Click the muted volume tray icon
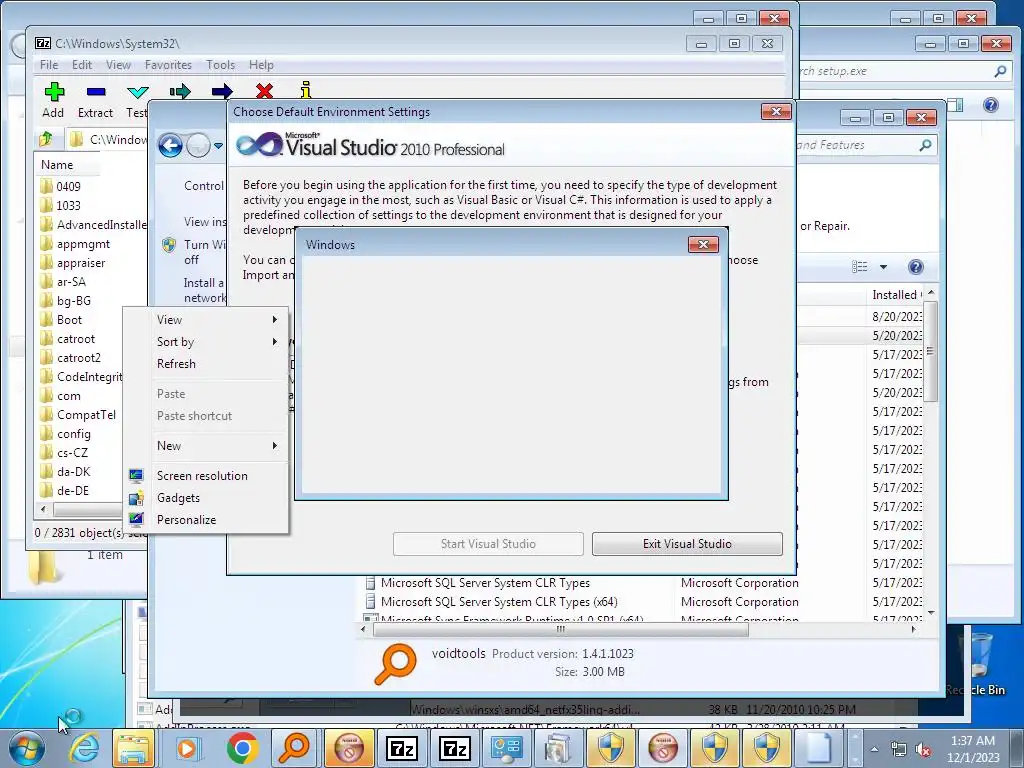 923,750
